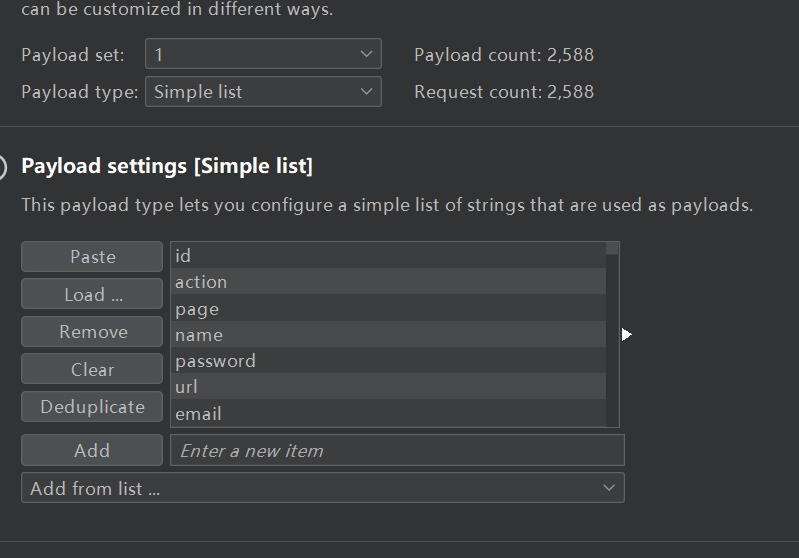The image size is (799, 558).
Task: Choose the 'name' list item
Action: click(387, 335)
